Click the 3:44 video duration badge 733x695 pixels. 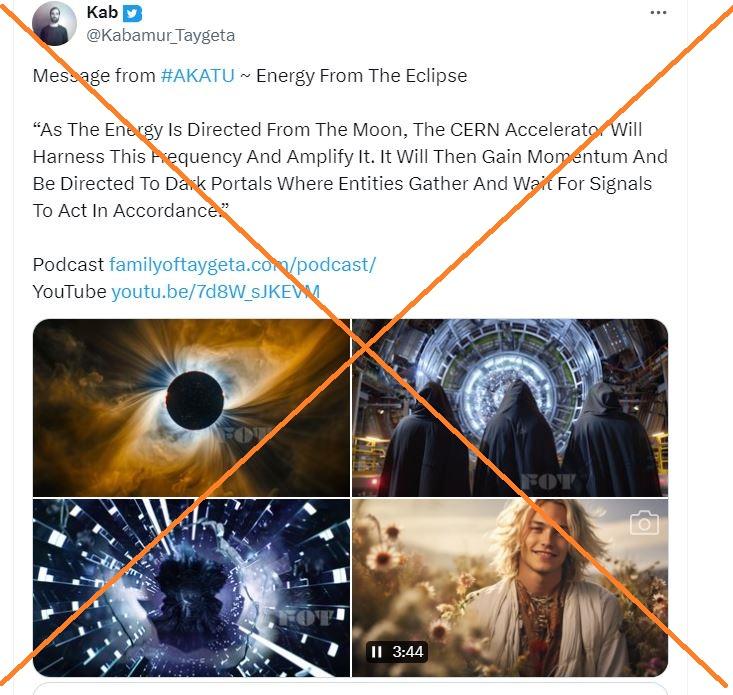coord(396,652)
